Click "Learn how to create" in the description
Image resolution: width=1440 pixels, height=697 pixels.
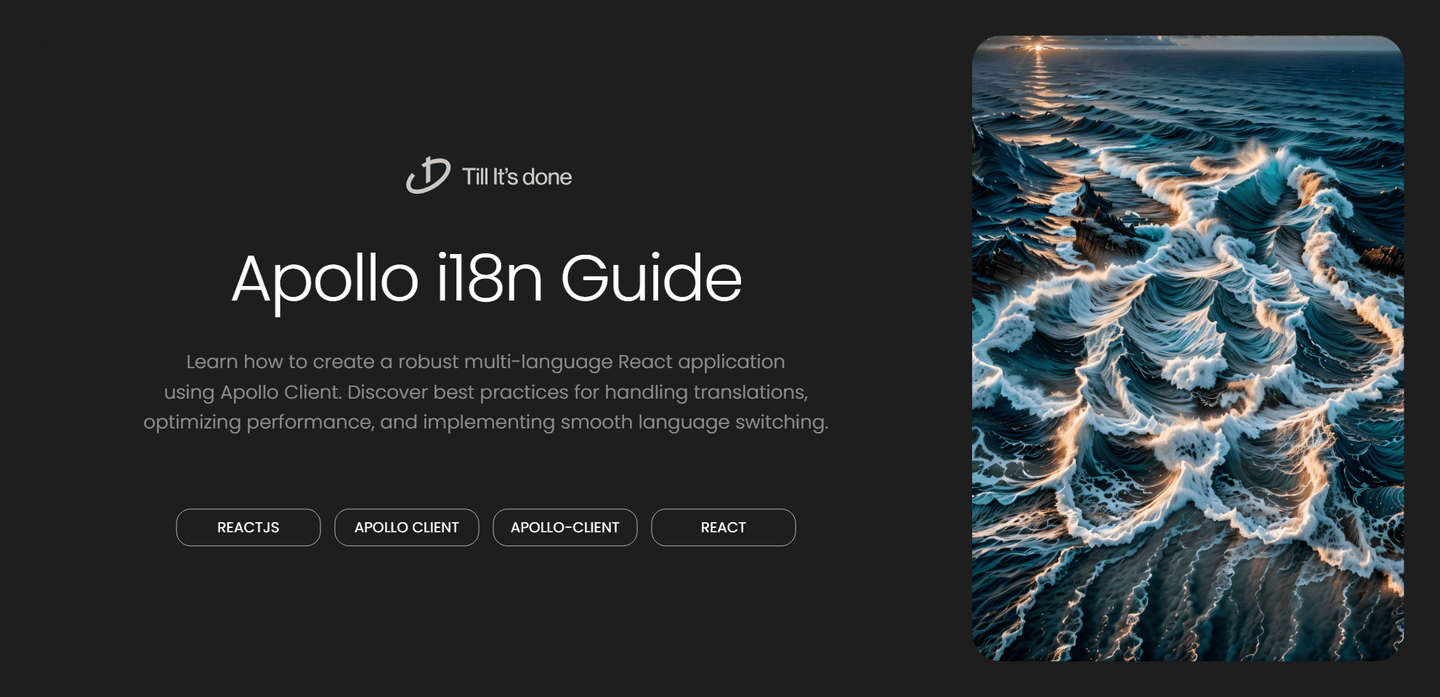click(267, 361)
